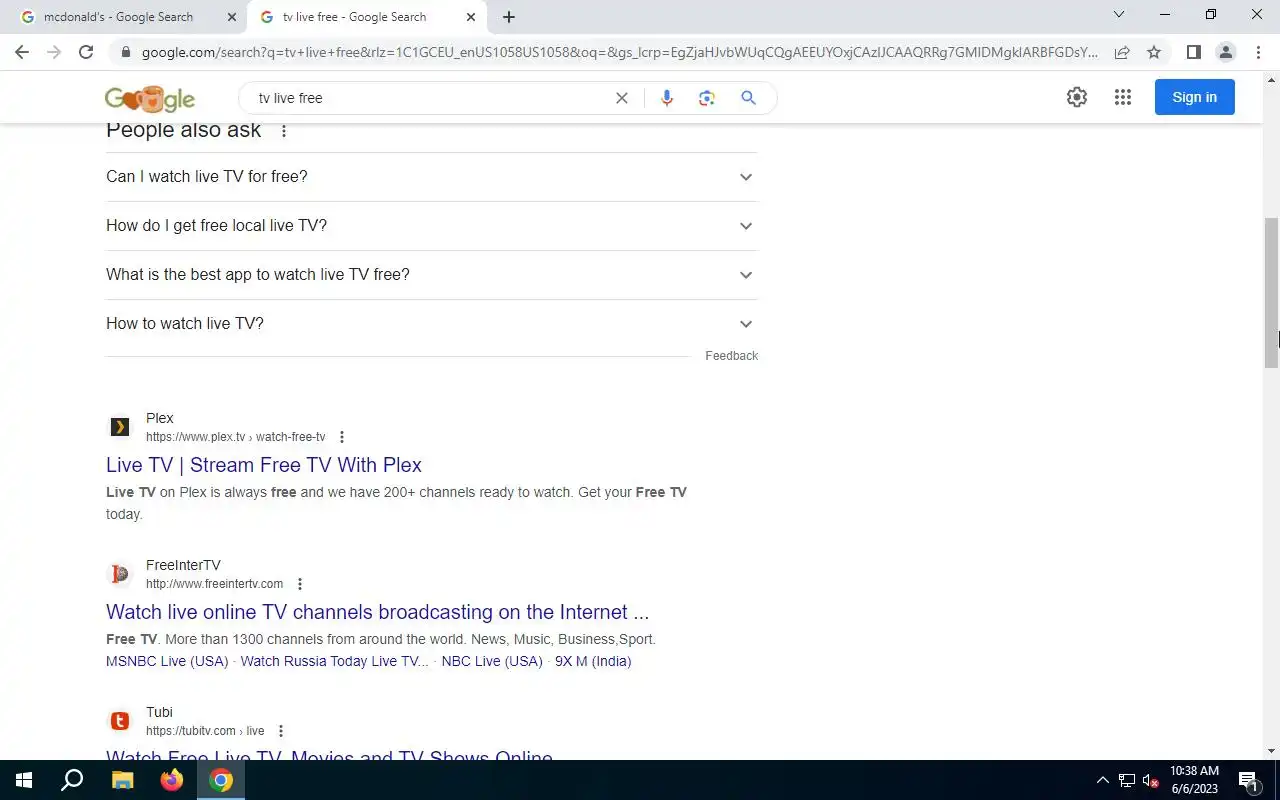Submit search with magnifier icon

coord(748,98)
